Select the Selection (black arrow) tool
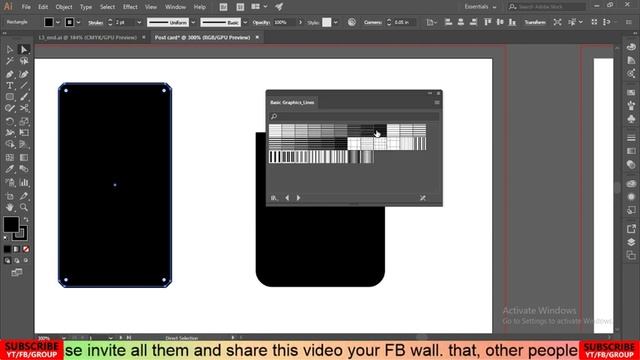Image resolution: width=640 pixels, height=360 pixels. pyautogui.click(x=10, y=49)
